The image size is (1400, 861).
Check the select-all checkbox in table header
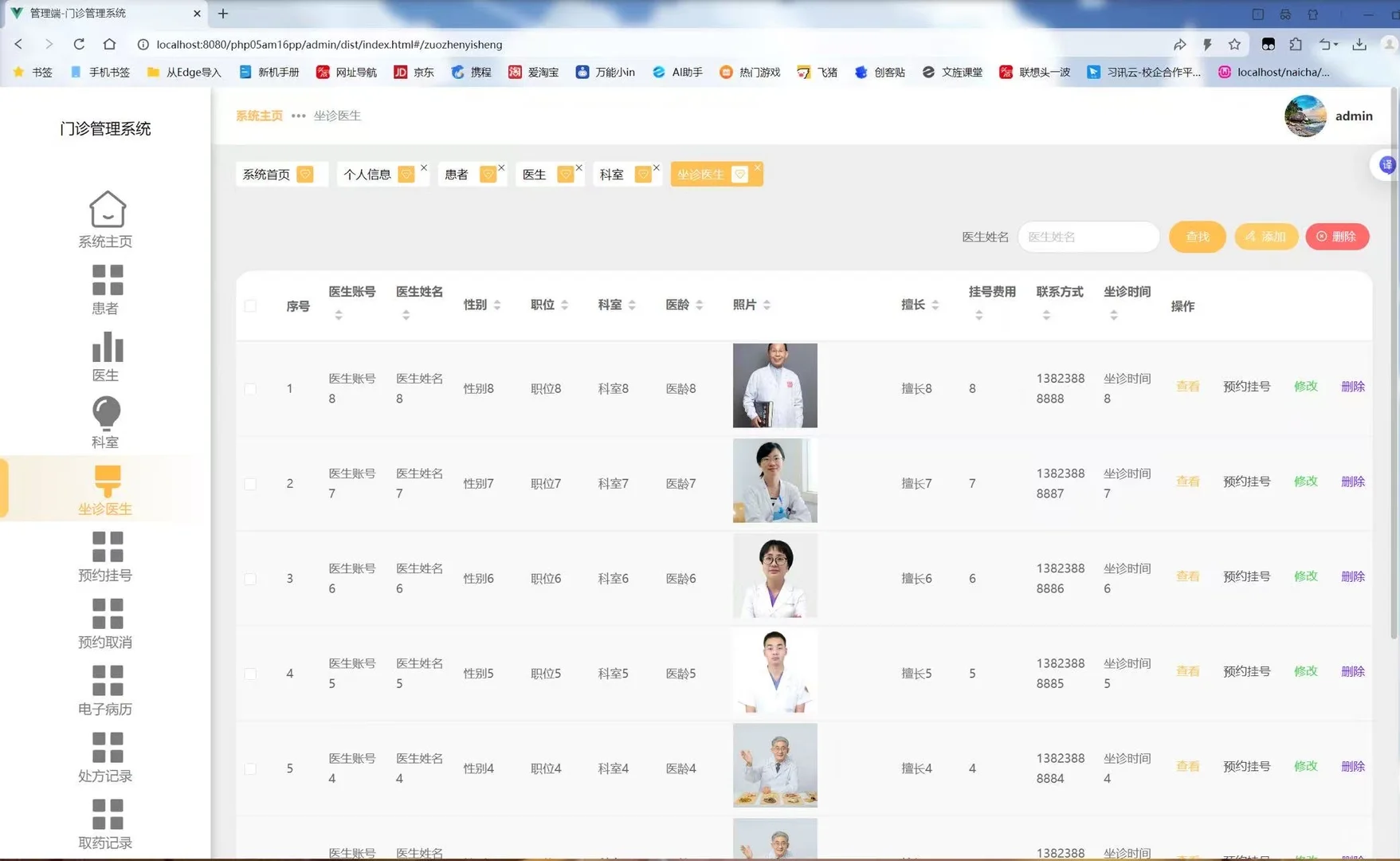pyautogui.click(x=250, y=305)
